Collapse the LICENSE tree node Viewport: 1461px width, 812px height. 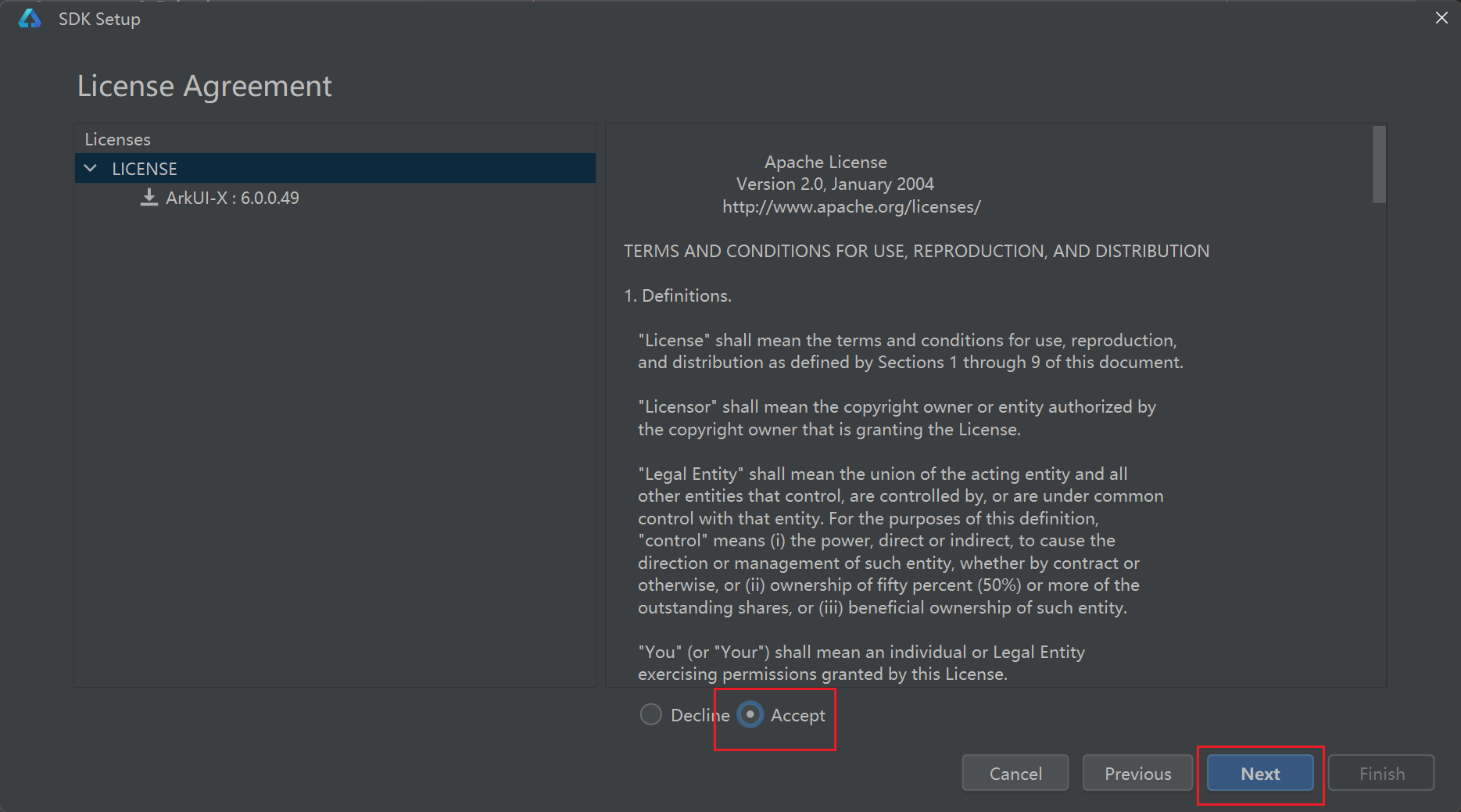pyautogui.click(x=91, y=169)
